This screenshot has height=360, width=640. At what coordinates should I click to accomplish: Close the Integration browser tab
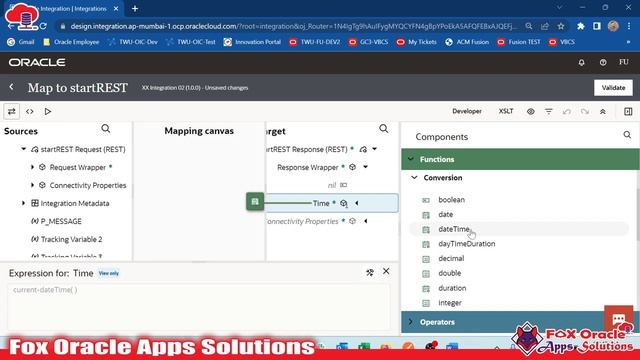[x=116, y=9]
